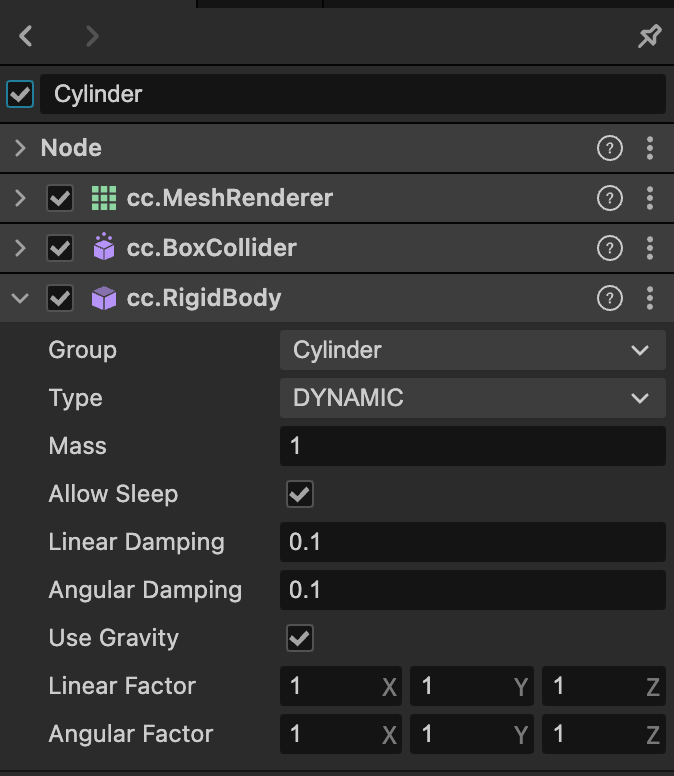Image resolution: width=674 pixels, height=776 pixels.
Task: Click the Linear Damping value field
Action: pos(472,542)
